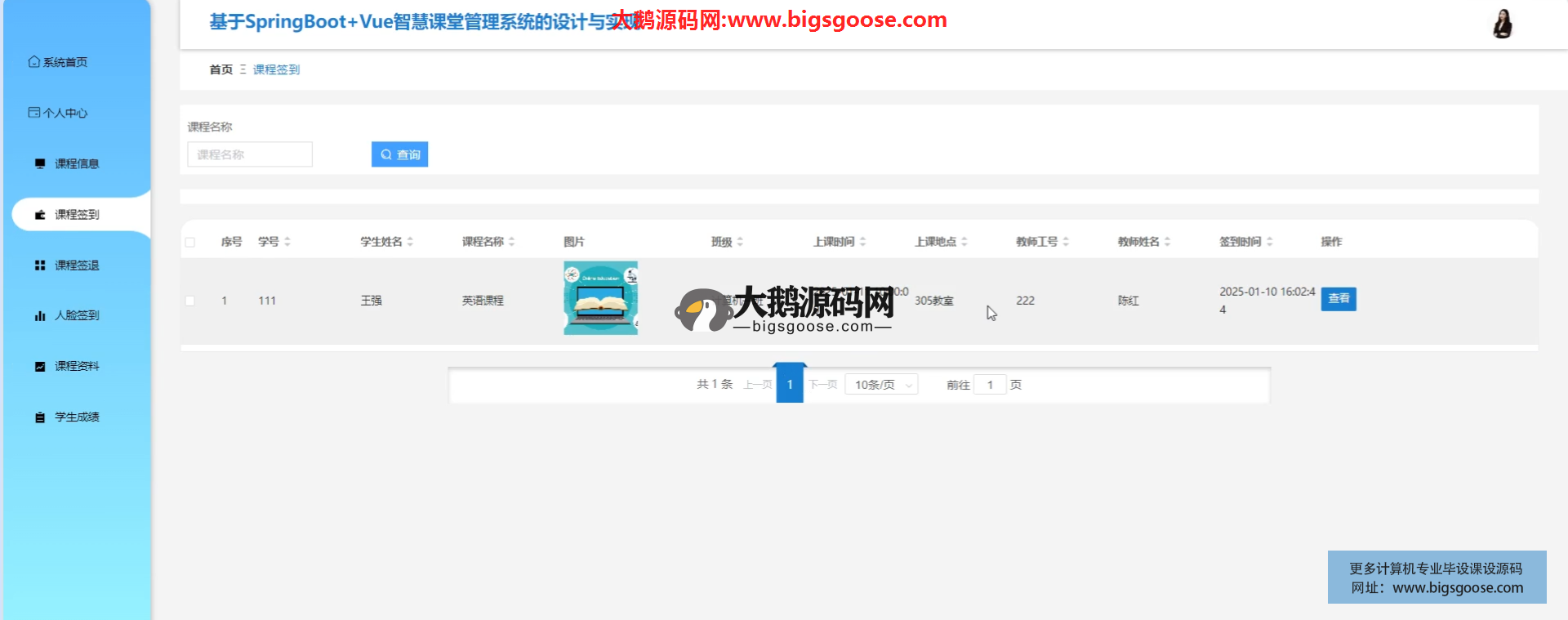Screen dimensions: 1568x620
Task: Open the 英语课程 course thumbnail image
Action: [x=600, y=298]
